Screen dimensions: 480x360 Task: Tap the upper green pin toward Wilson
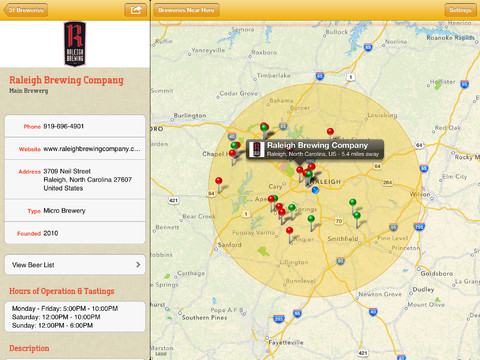[x=353, y=202]
